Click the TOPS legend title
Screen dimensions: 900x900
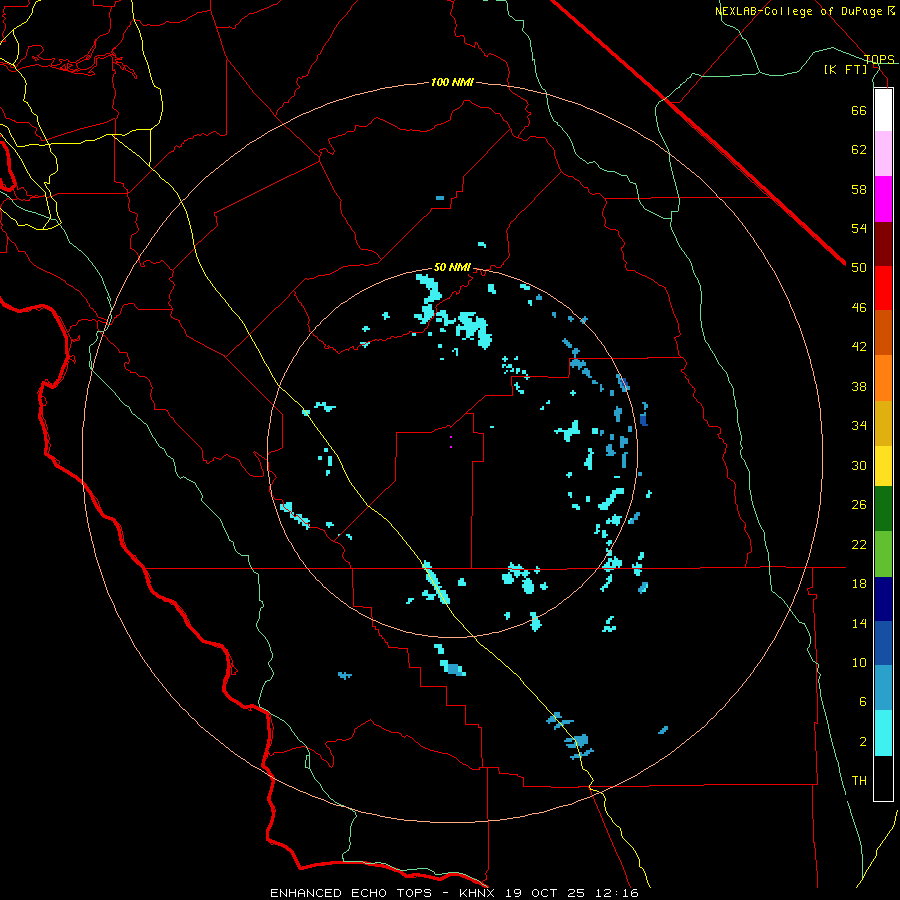[879, 59]
